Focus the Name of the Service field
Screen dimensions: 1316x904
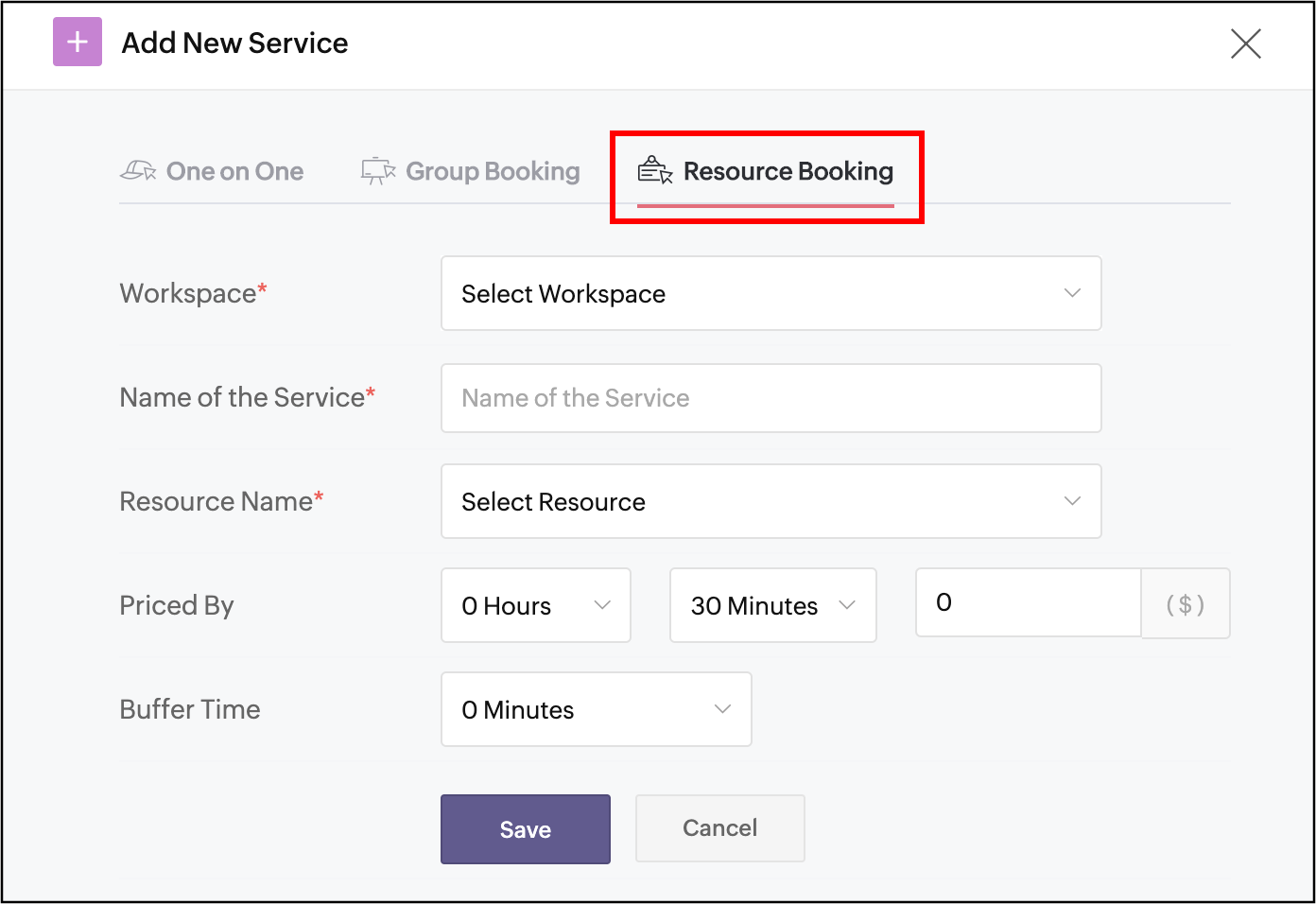coord(771,398)
